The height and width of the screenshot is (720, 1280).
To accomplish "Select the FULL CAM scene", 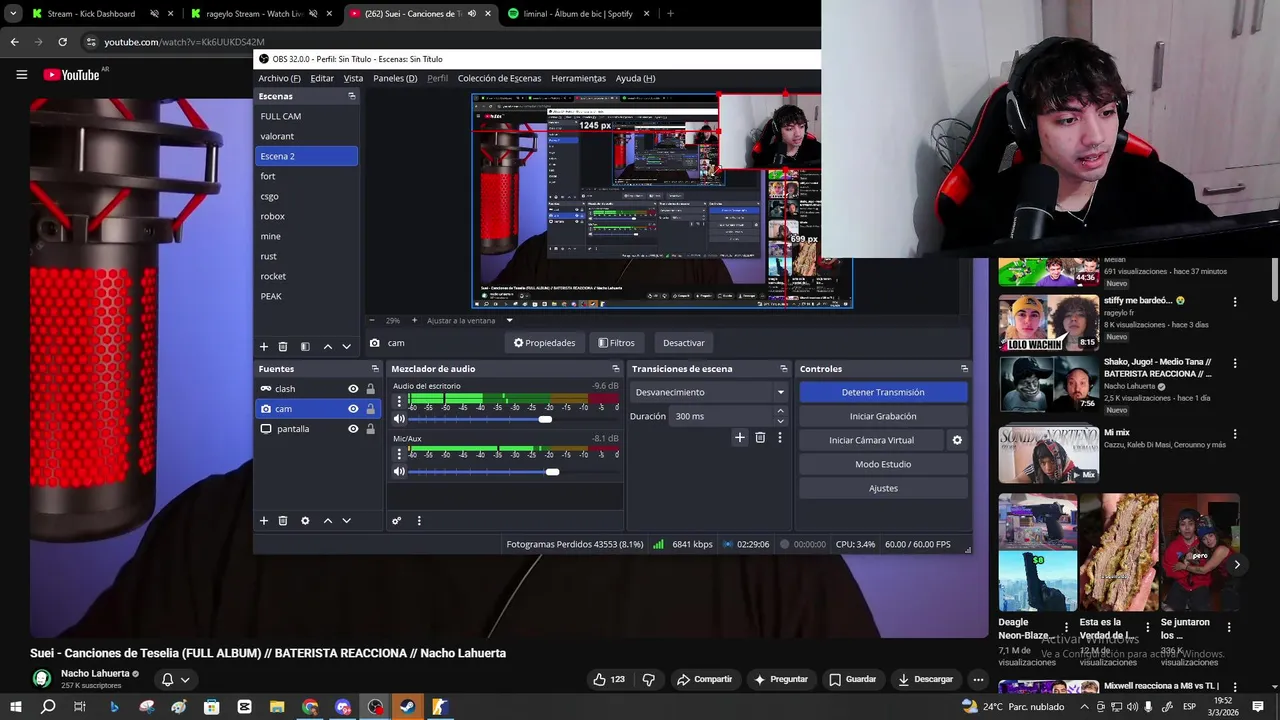I will tap(306, 116).
